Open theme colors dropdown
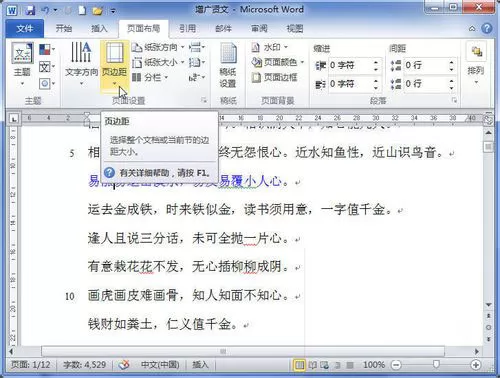Screen dimensions: 500x378 pyautogui.click(x=47, y=50)
